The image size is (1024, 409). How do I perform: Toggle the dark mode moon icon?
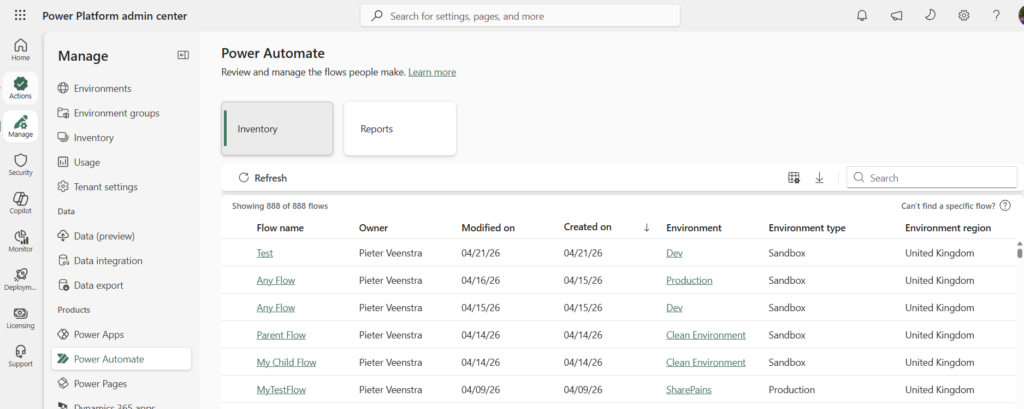click(x=930, y=16)
